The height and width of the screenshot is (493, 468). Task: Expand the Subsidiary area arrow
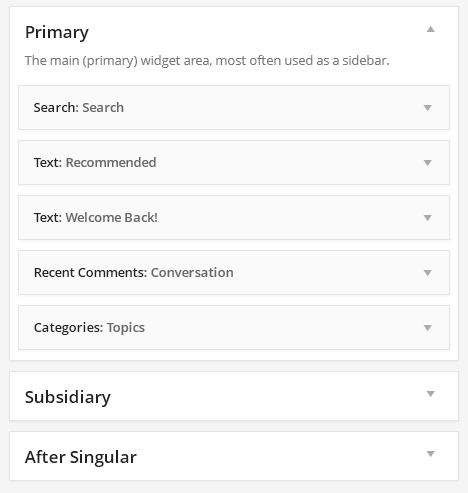(430, 394)
